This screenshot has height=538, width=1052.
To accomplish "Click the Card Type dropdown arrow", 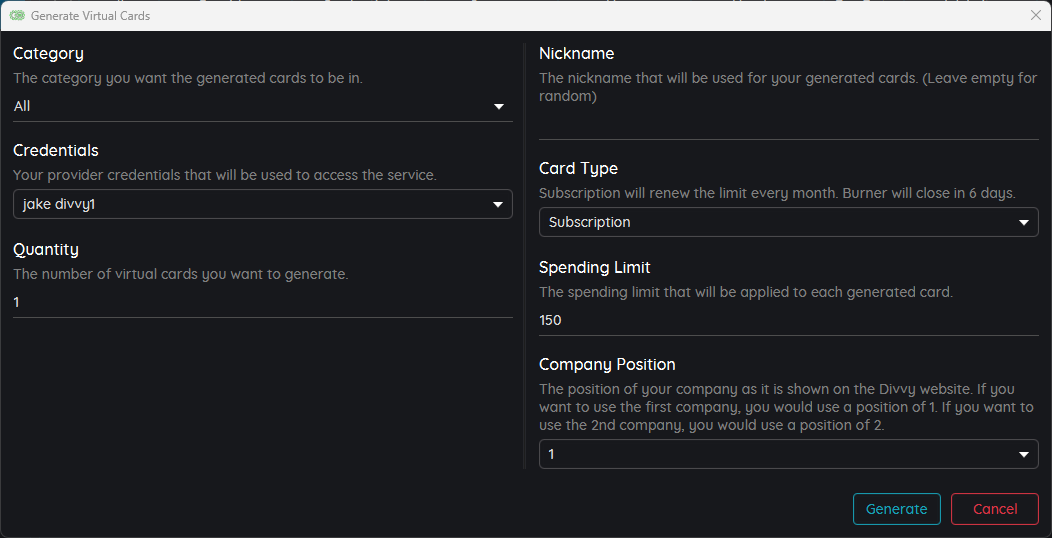I will click(1024, 223).
